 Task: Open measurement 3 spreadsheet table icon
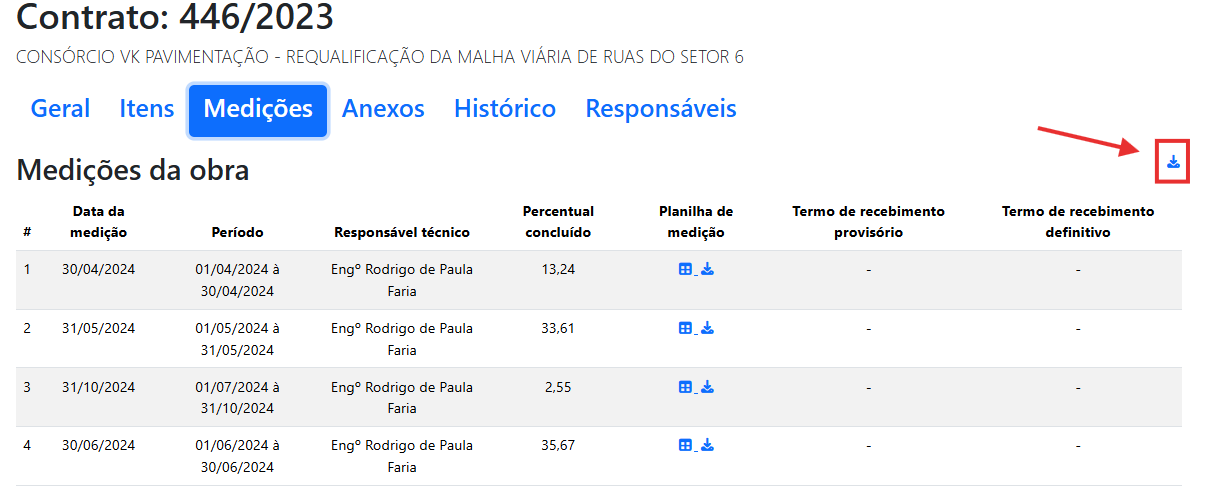[685, 387]
